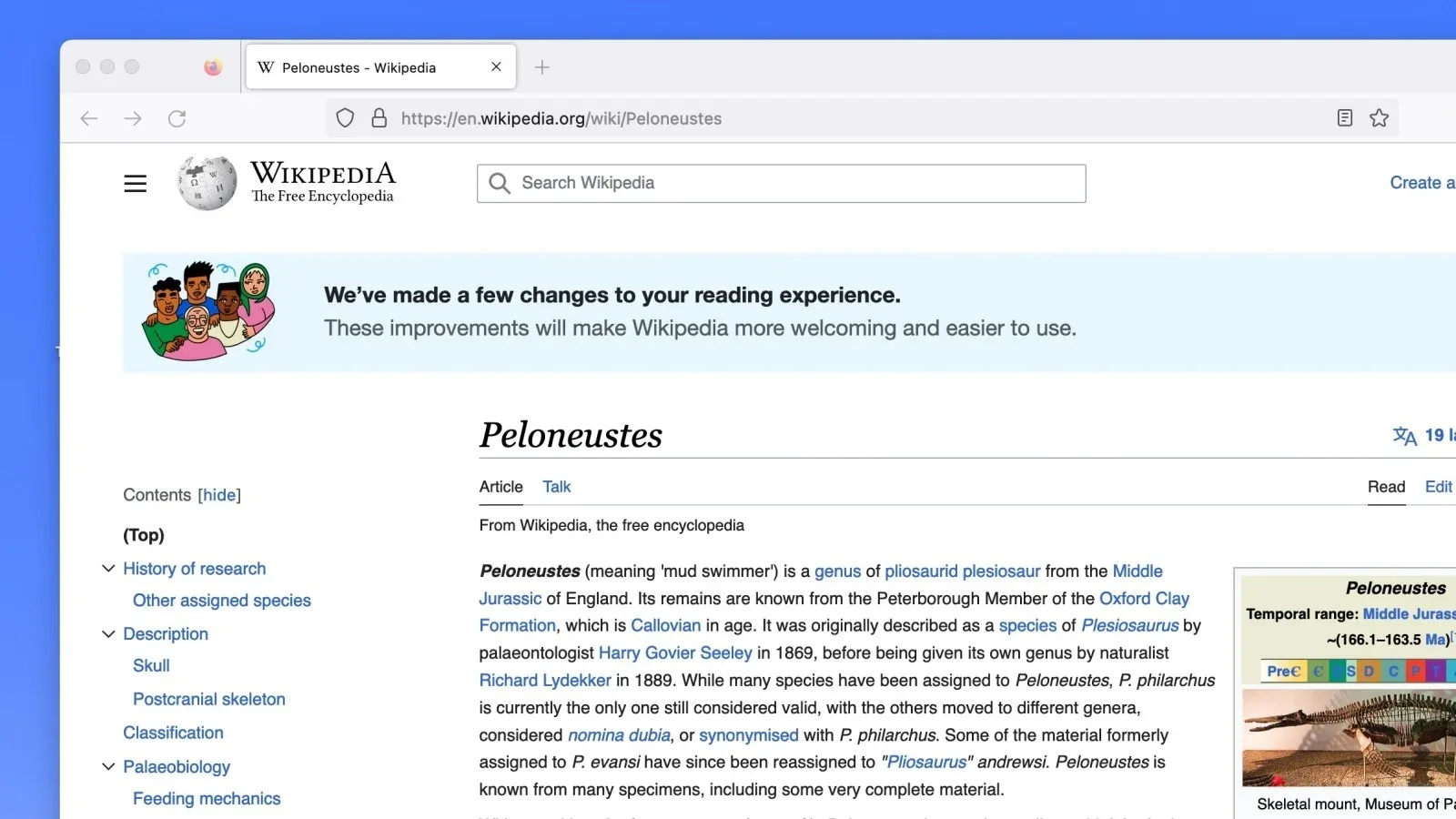Collapse the Description section chevron

pyautogui.click(x=108, y=634)
